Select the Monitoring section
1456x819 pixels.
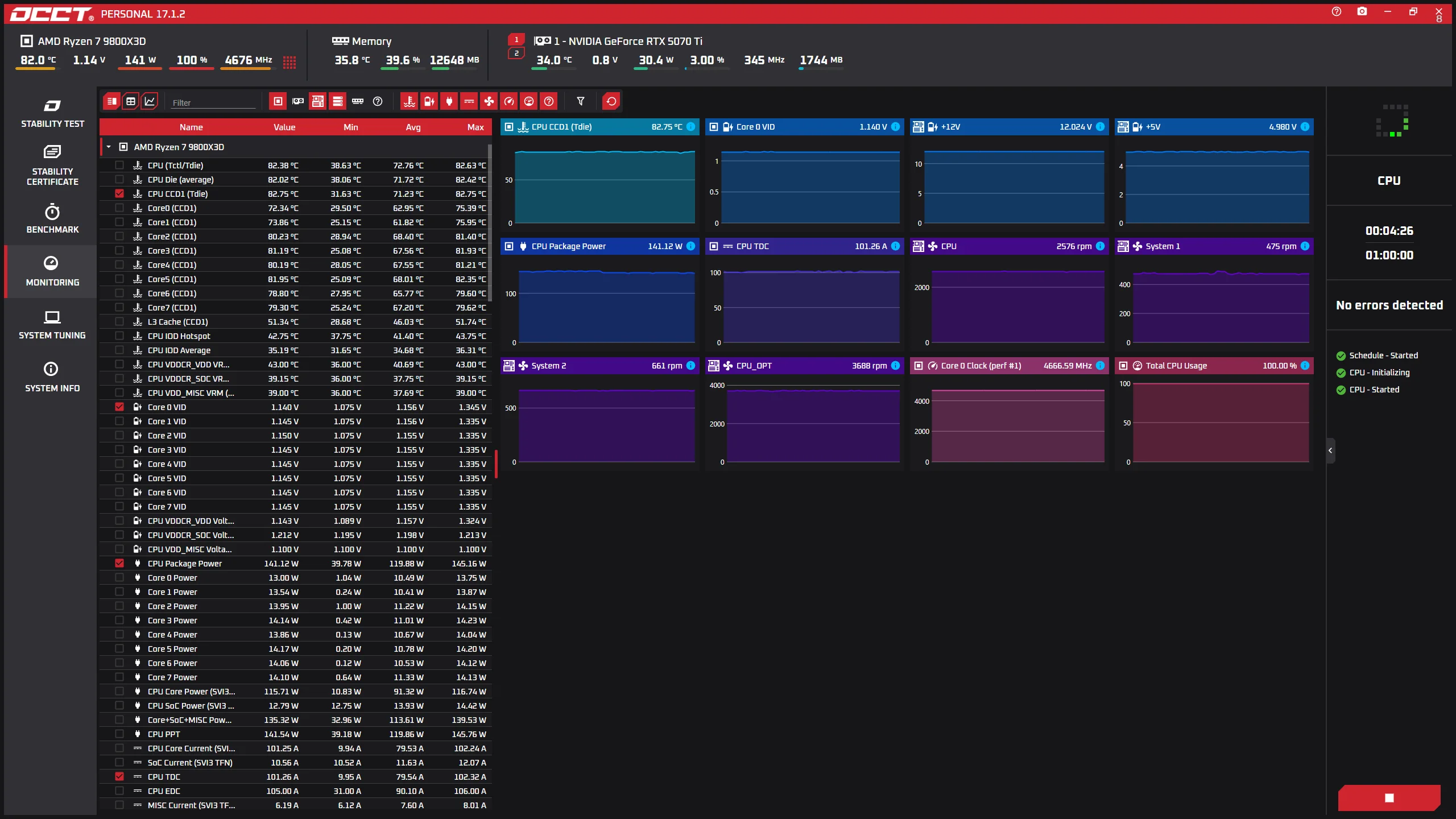coord(52,271)
